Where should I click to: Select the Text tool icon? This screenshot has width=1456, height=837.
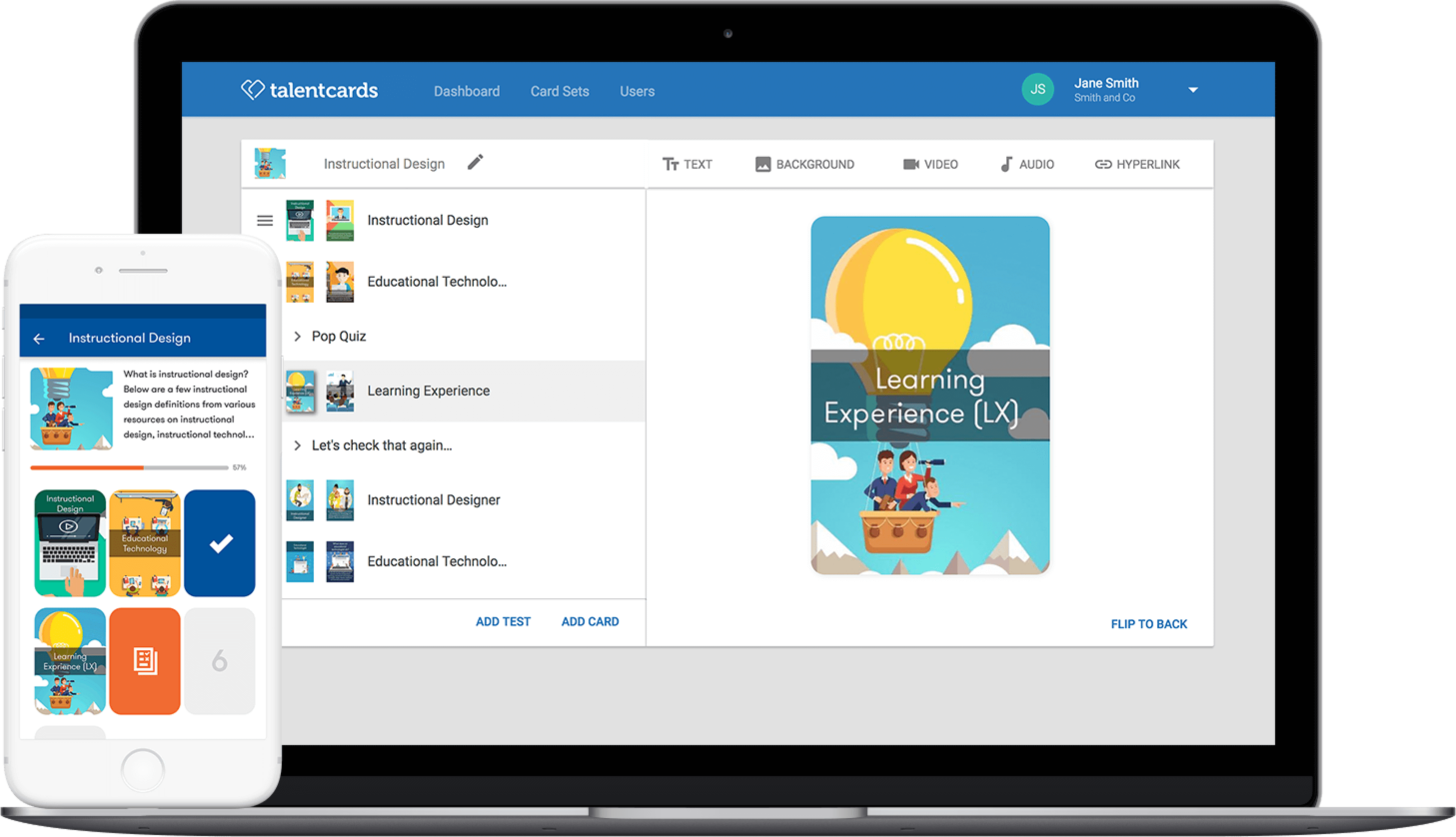(x=671, y=164)
